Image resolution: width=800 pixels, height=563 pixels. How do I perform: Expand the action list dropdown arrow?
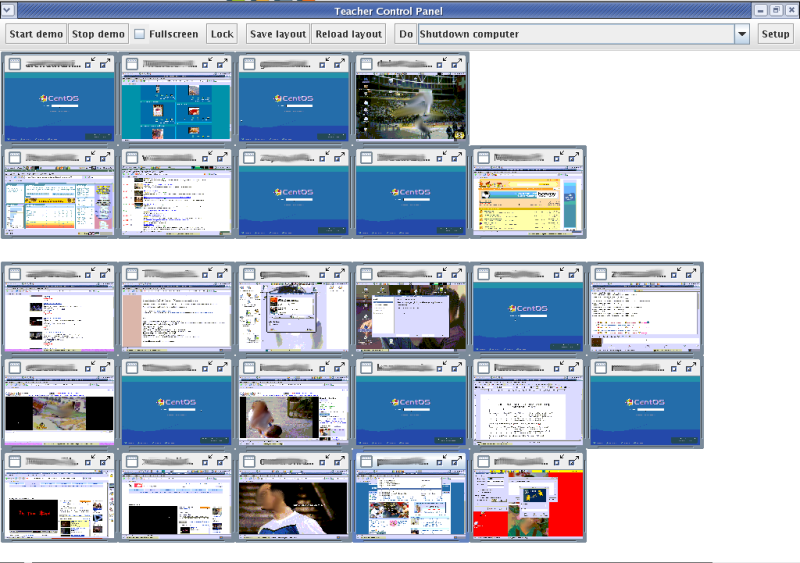tap(742, 34)
